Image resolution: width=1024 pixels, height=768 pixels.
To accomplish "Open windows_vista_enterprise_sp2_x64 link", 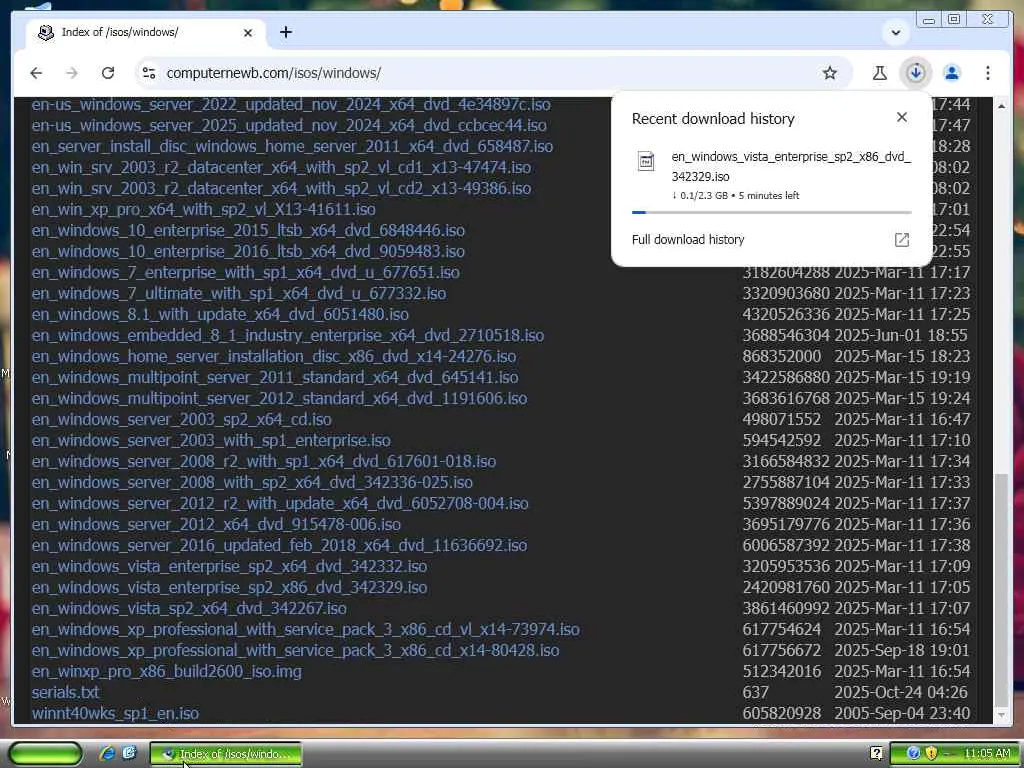I will click(x=229, y=566).
